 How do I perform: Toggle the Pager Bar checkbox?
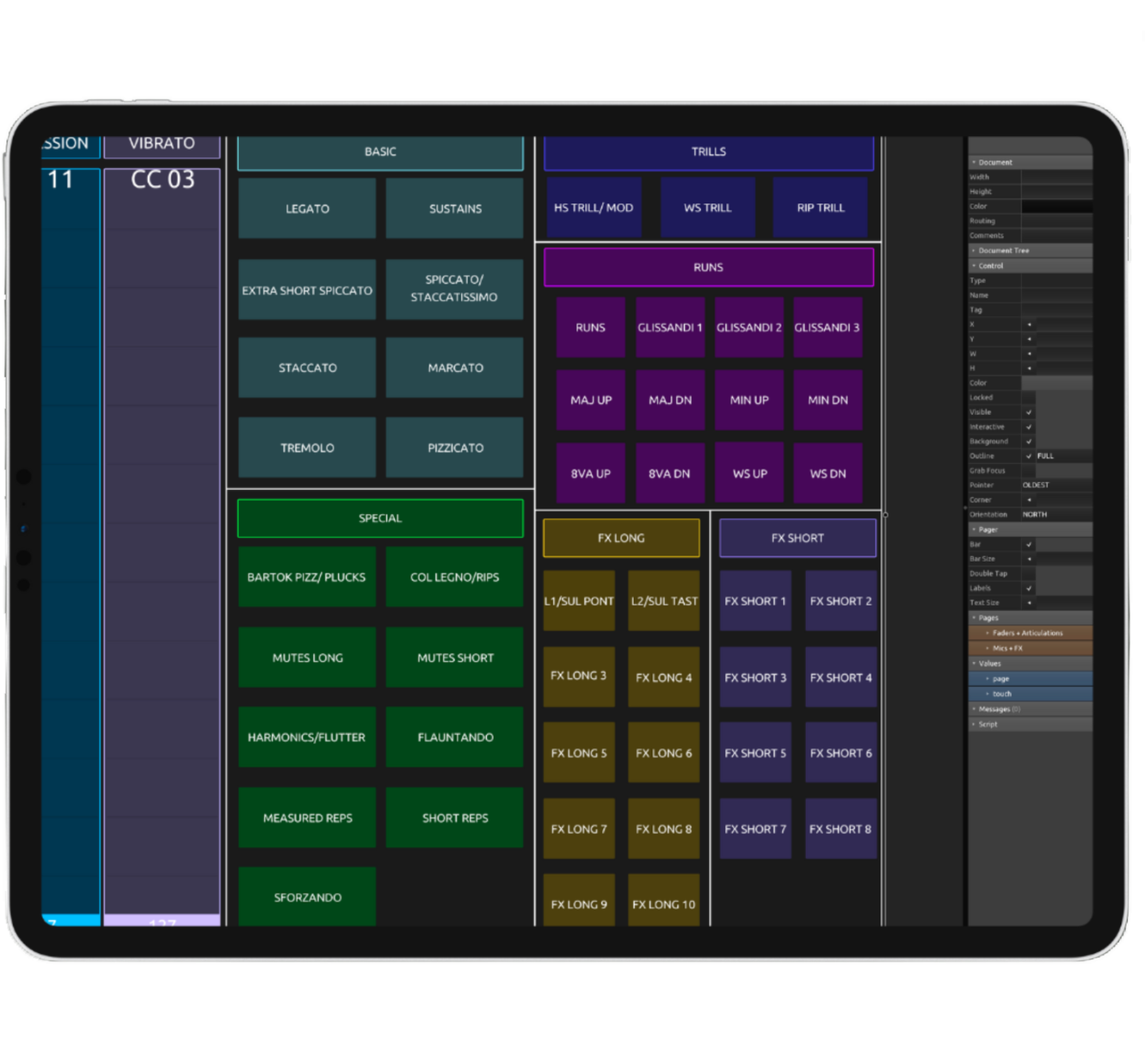(1028, 545)
